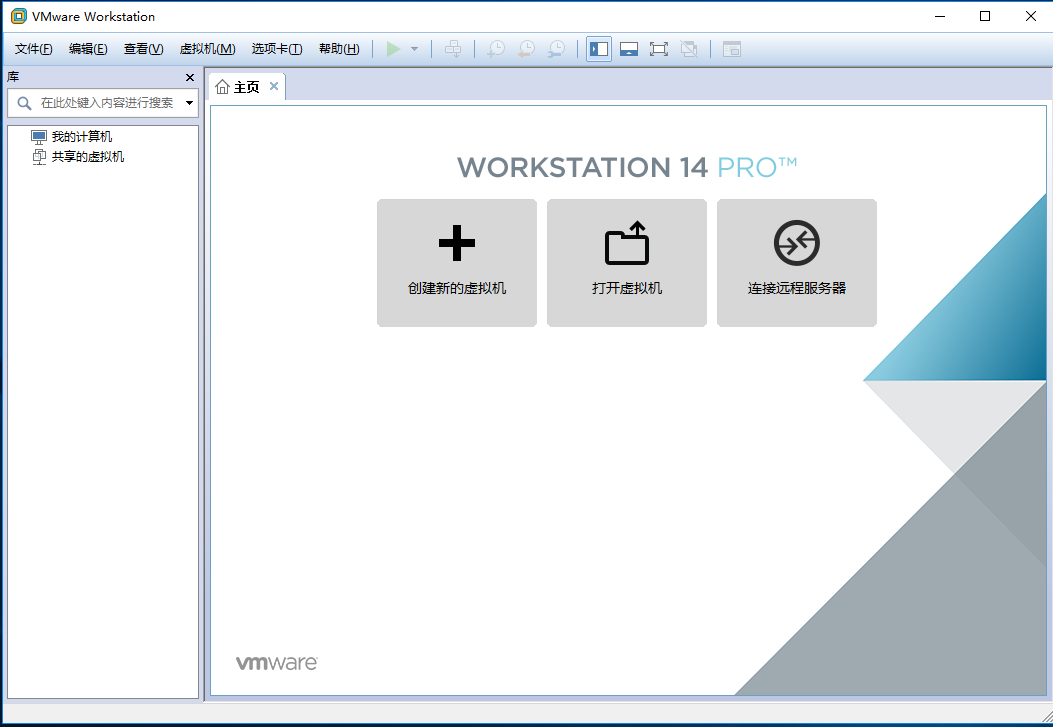1053x727 pixels.
Task: Enter full screen mode icon
Action: (x=659, y=49)
